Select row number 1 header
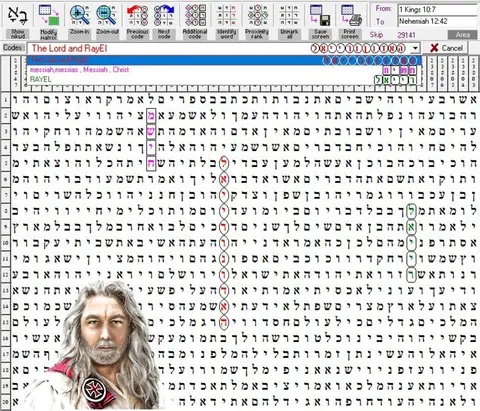The image size is (480, 411). coord(5,100)
